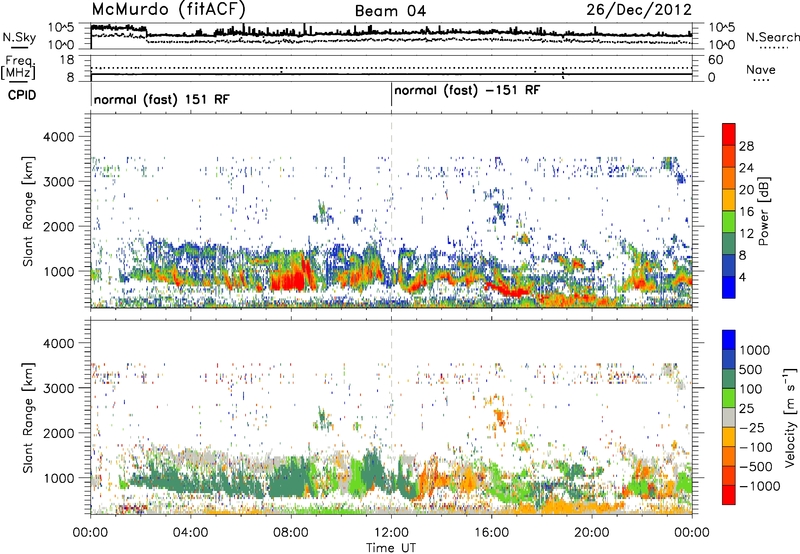Screen dimensions: 800x554
Task: Click the 'Time UT' axis label
Action: click(391, 548)
